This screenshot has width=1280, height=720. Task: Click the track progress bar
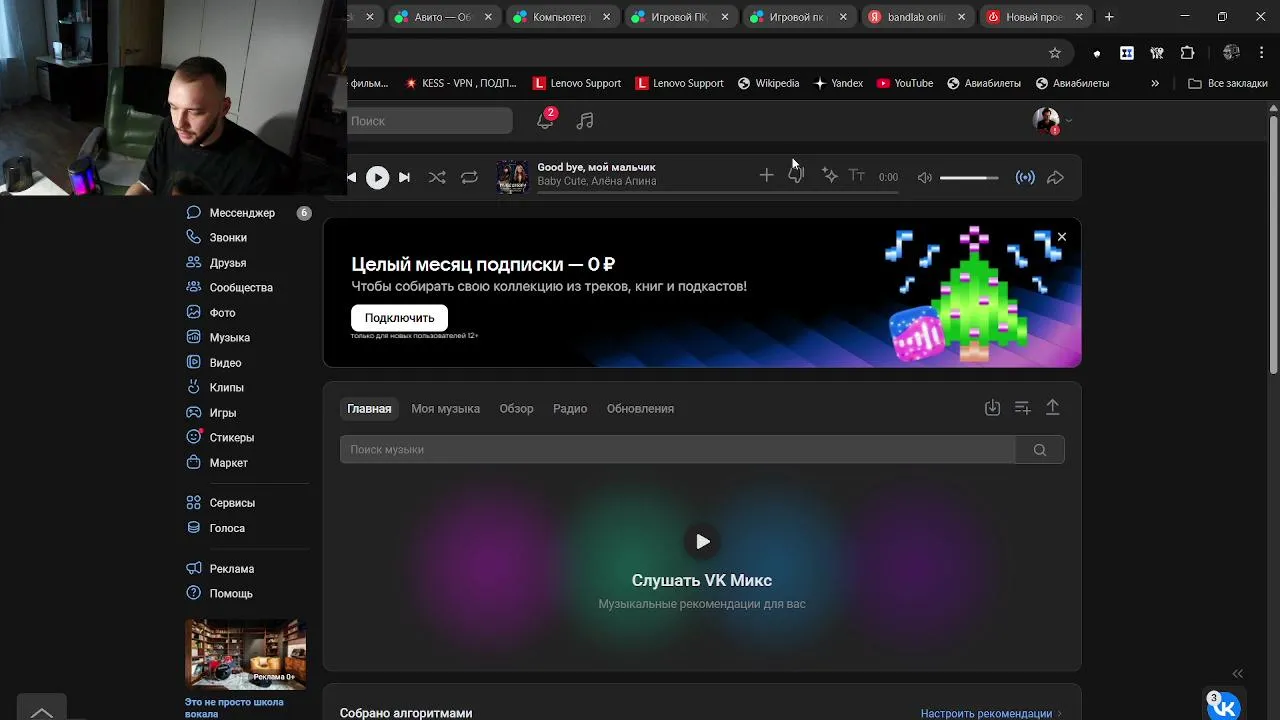[x=717, y=192]
